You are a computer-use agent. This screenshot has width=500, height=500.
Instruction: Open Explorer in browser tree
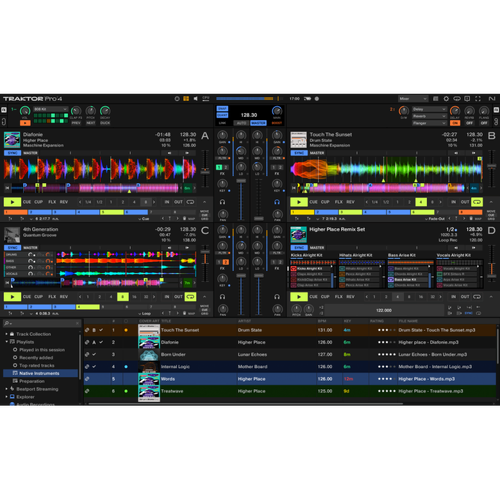tap(25, 397)
